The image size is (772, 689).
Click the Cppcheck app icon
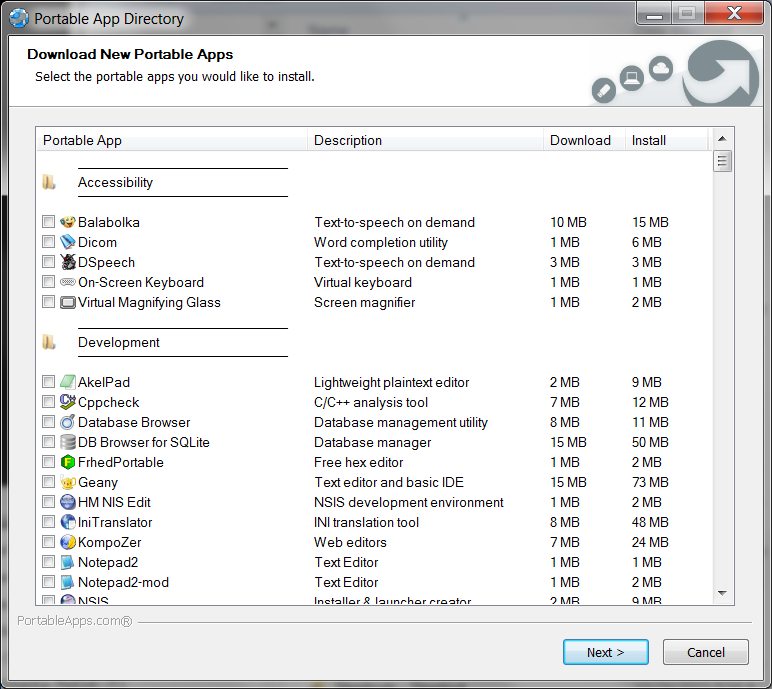67,402
